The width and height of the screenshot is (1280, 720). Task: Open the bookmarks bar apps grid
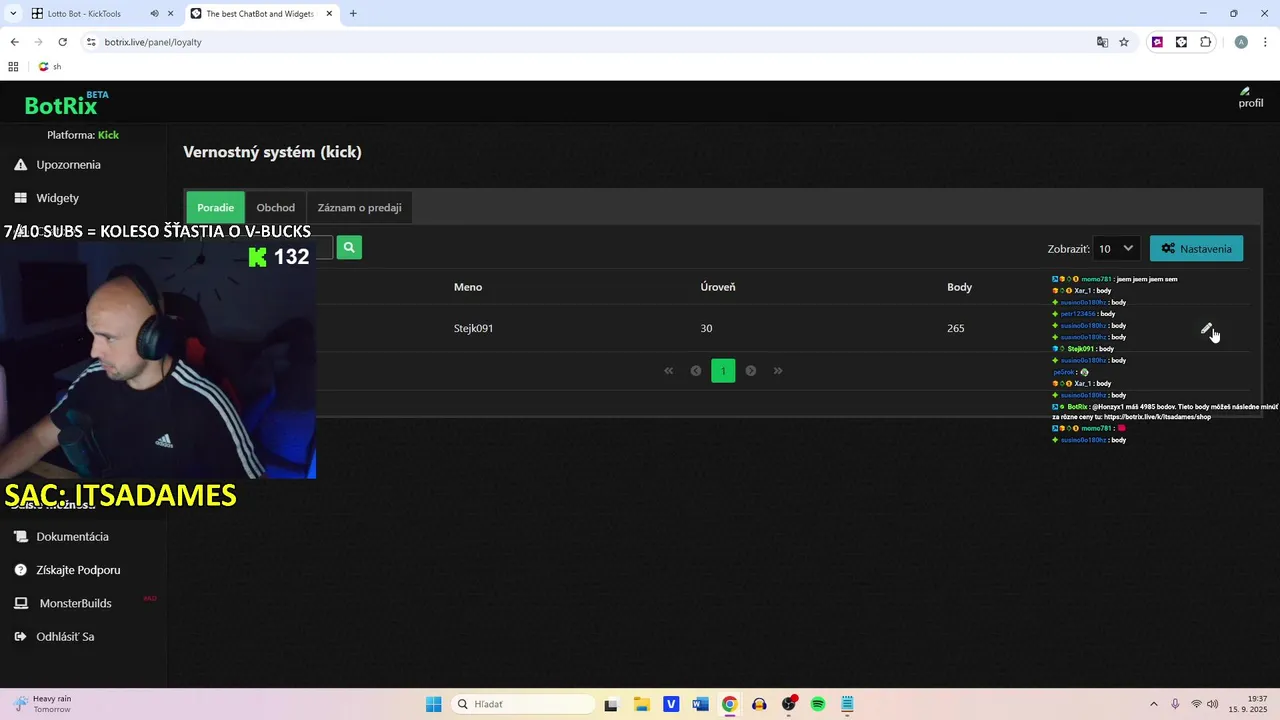point(13,67)
